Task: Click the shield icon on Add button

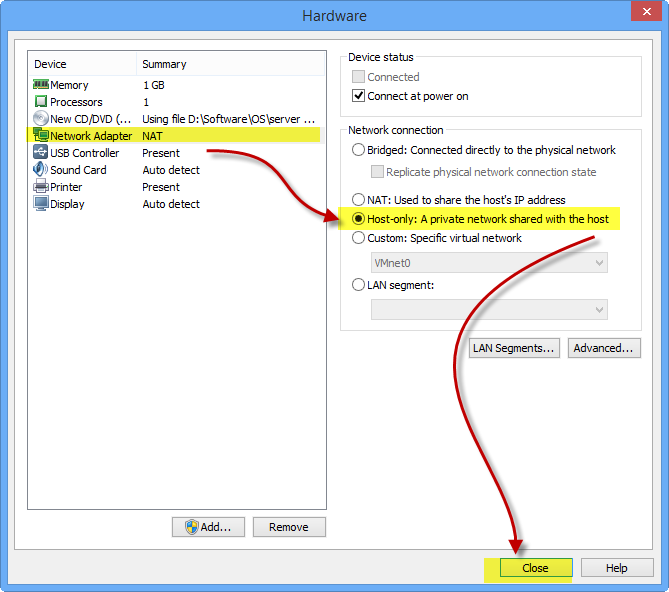Action: coord(192,527)
